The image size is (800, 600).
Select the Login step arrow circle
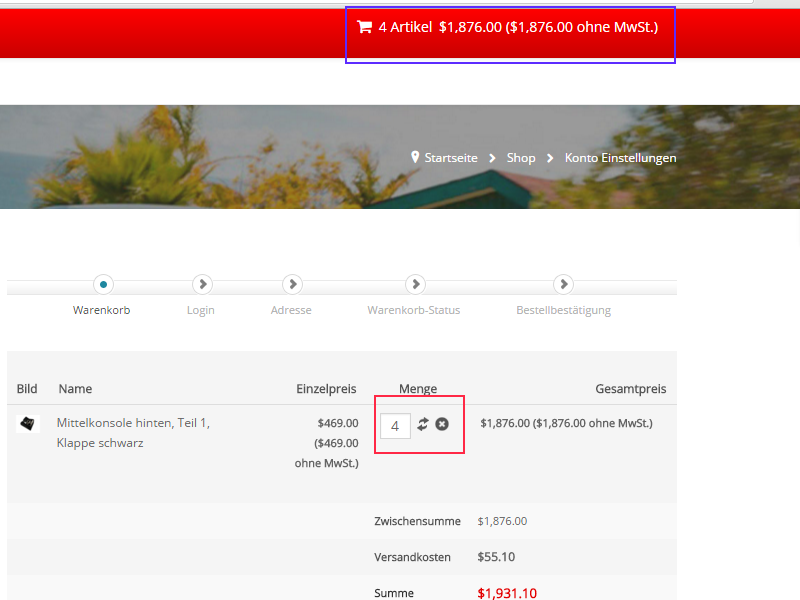point(203,284)
